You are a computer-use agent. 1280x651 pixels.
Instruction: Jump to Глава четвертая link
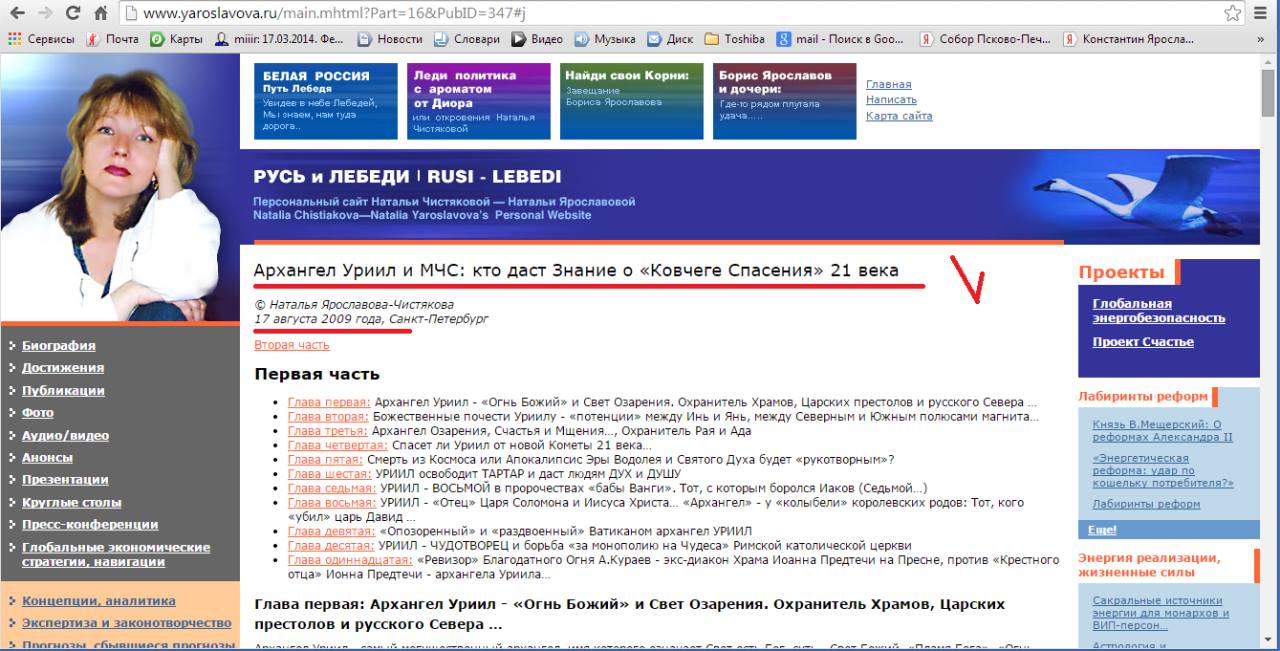tap(336, 445)
